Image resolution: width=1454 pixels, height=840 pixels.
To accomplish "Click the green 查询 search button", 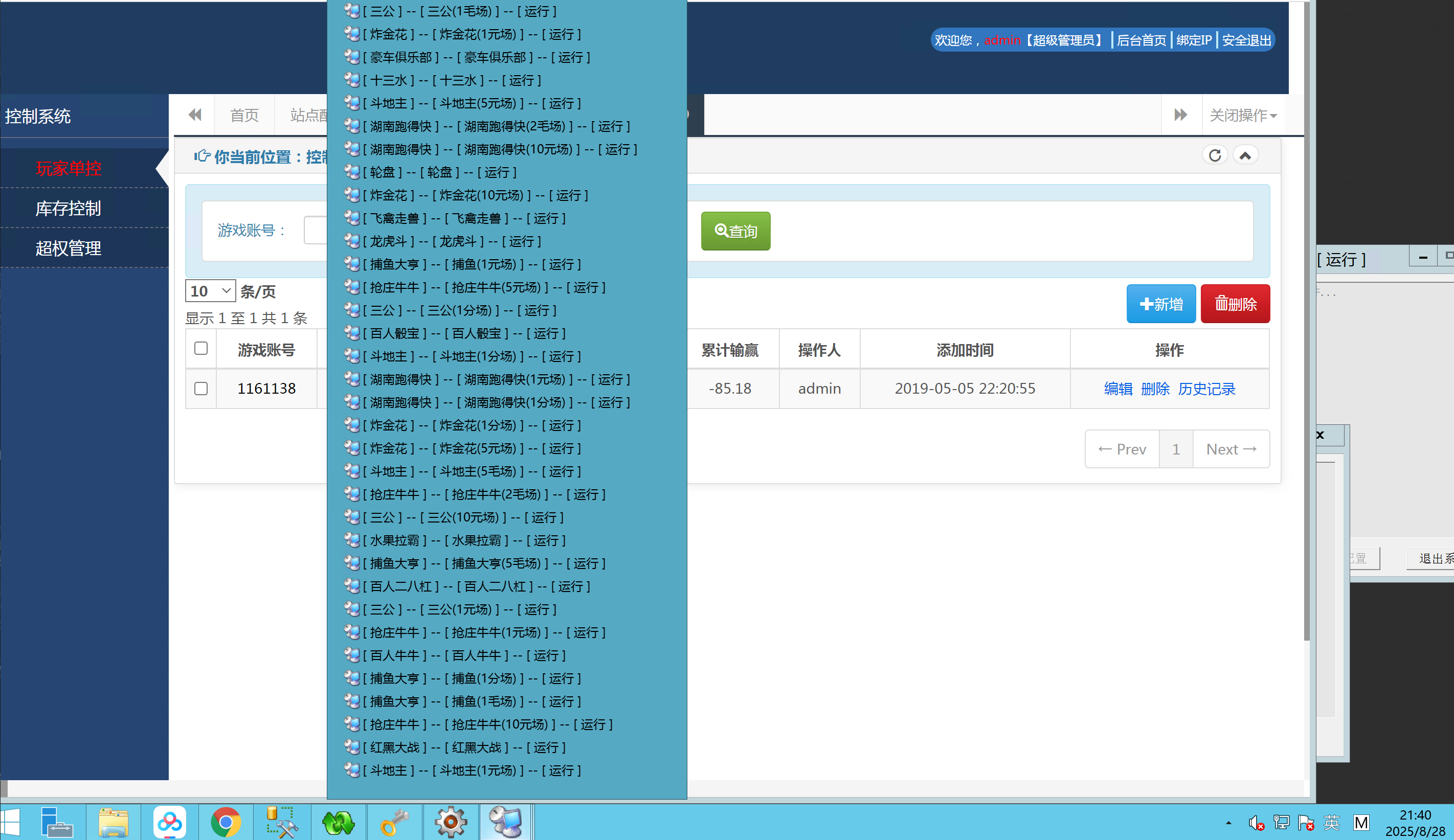I will tap(735, 232).
